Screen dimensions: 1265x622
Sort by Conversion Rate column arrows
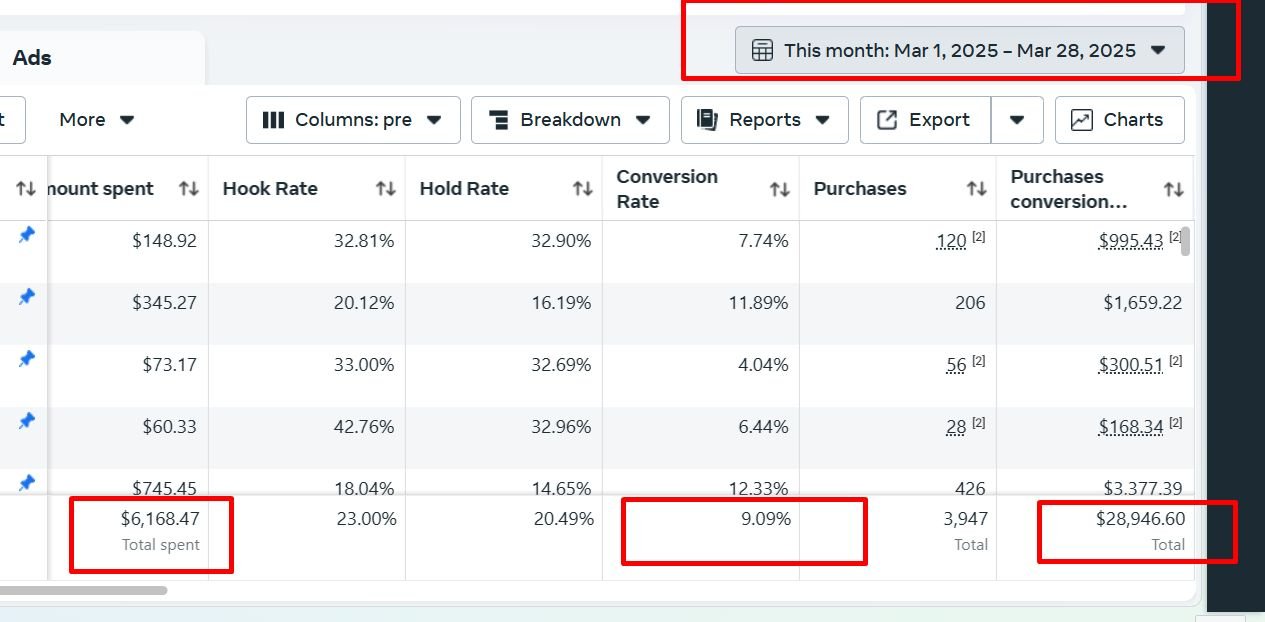pos(779,189)
